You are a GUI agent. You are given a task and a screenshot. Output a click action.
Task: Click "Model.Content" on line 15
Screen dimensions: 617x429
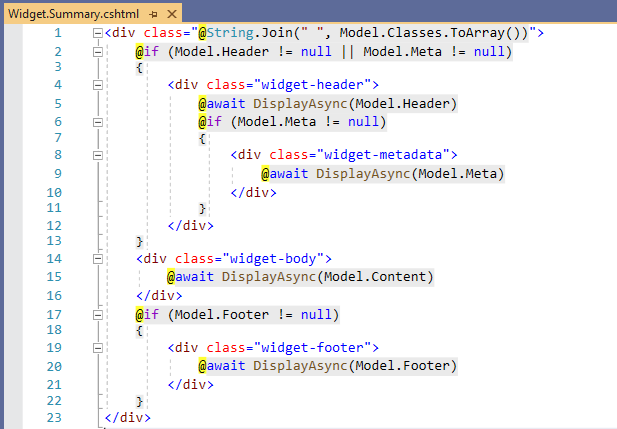point(375,277)
